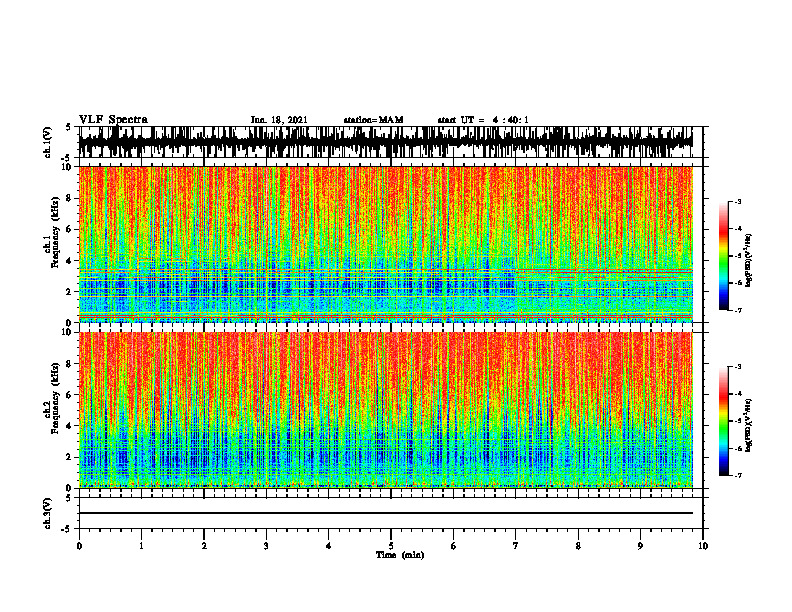Click the log(PSD) unit label beside ch.2 colorbar
The image size is (792, 612).
[749, 425]
